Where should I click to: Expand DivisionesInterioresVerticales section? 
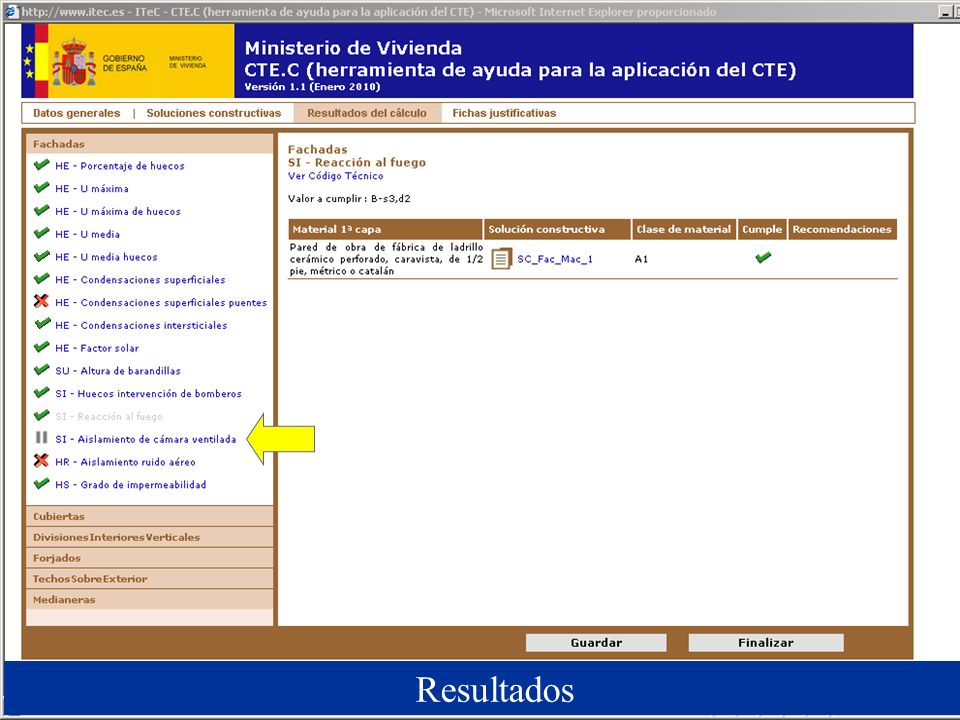click(x=149, y=537)
